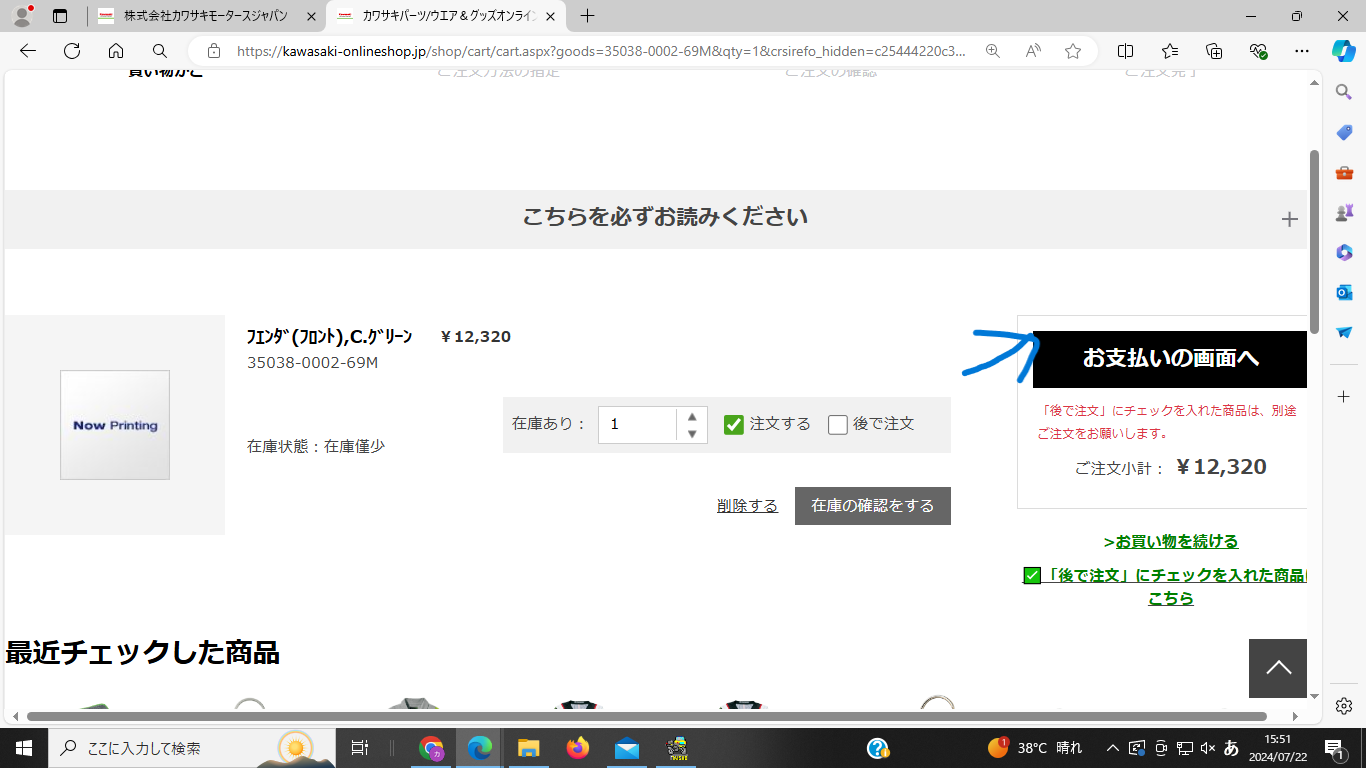The width and height of the screenshot is (1366, 768).
Task: Increase quantity with stepper up arrow
Action: click(692, 417)
